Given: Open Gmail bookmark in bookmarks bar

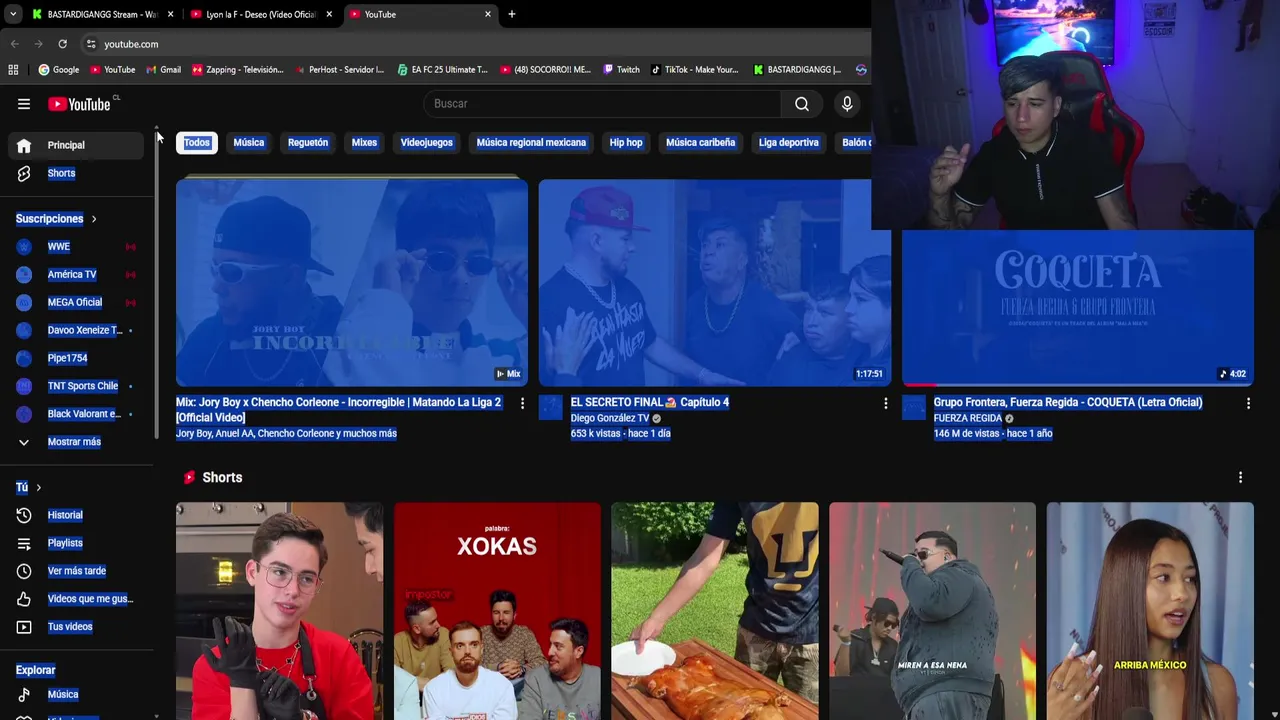Looking at the screenshot, I should [163, 70].
